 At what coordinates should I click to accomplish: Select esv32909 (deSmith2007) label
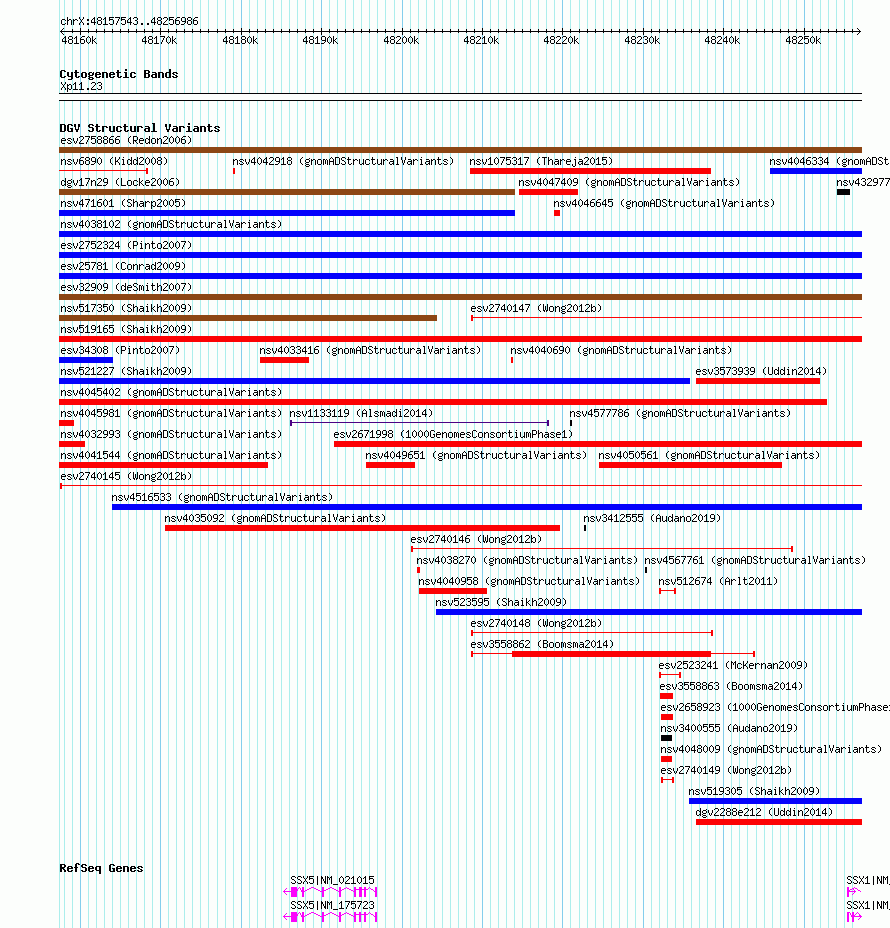(x=126, y=287)
